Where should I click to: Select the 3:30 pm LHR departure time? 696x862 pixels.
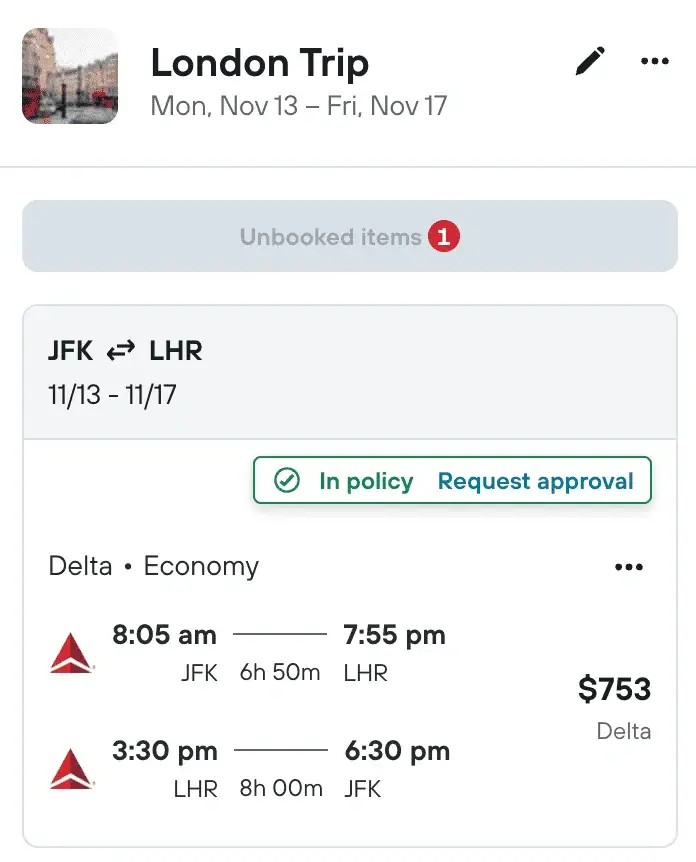(165, 751)
